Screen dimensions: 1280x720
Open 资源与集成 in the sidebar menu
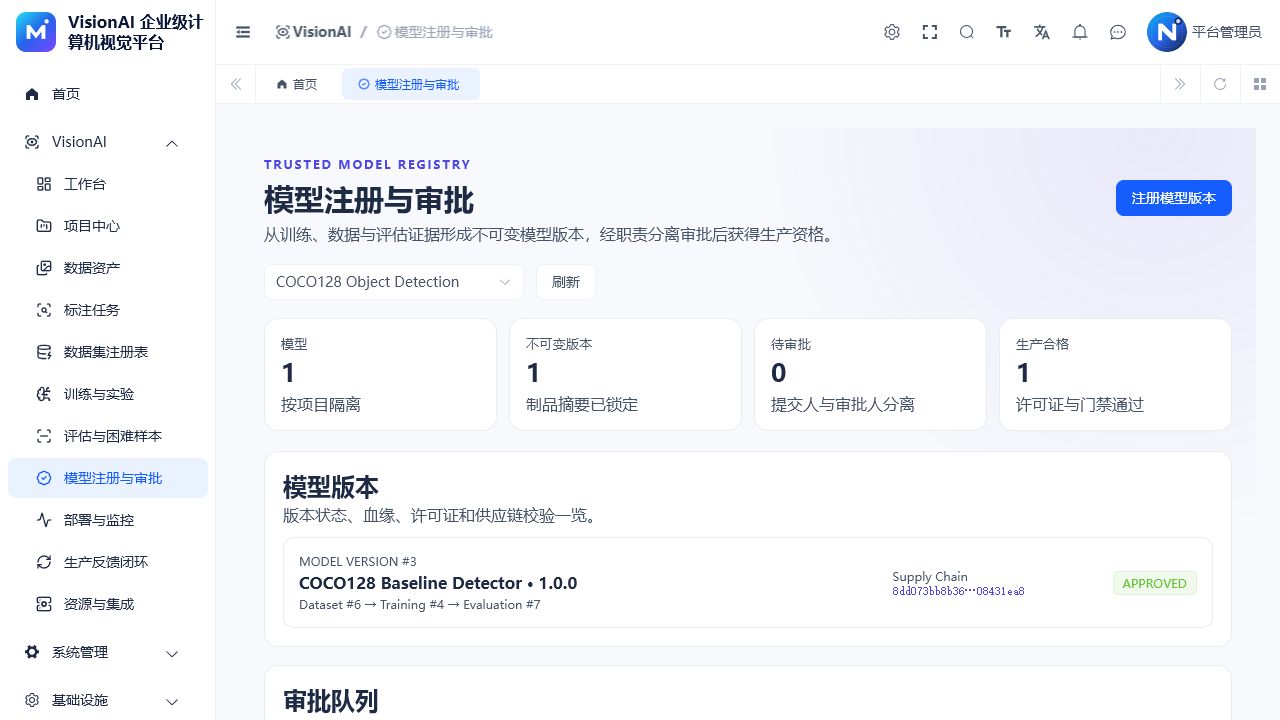[108, 604]
